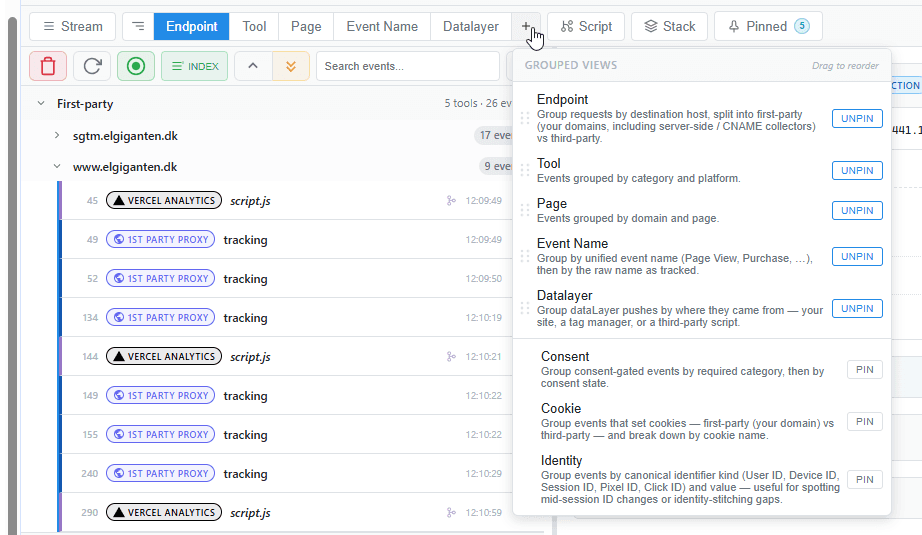Pin the Consent grouped view
The height and width of the screenshot is (535, 922).
(x=864, y=369)
